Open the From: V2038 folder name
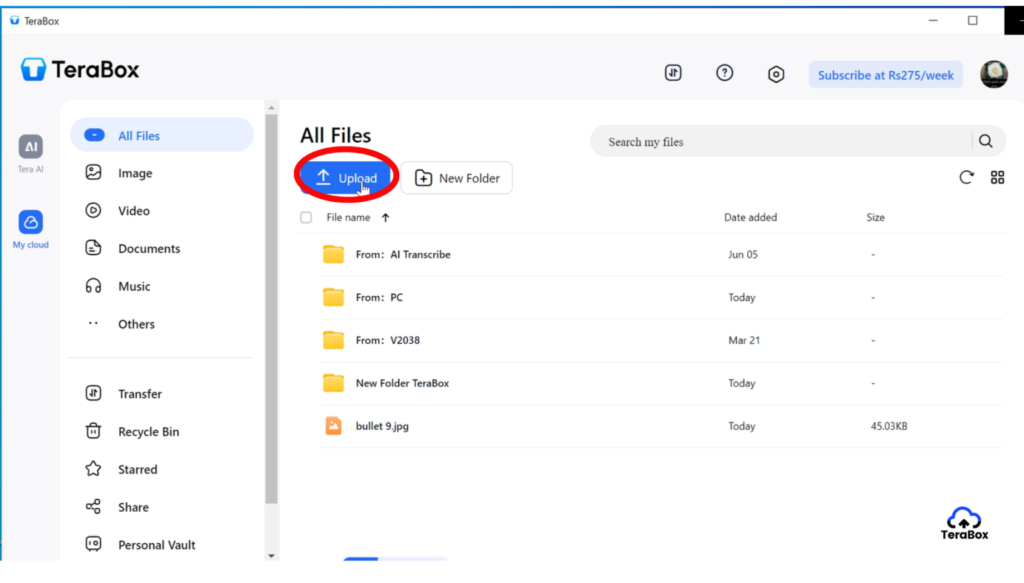This screenshot has height=583, width=1024. pyautogui.click(x=387, y=340)
